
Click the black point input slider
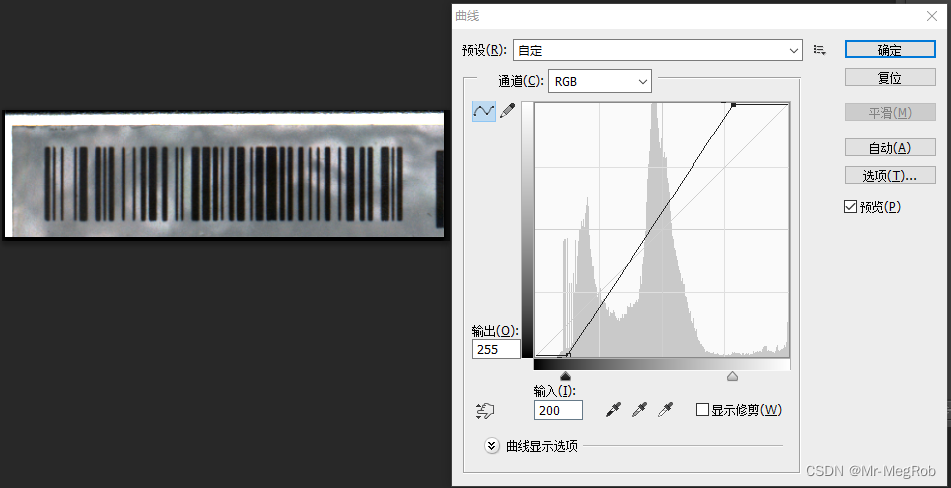(565, 376)
